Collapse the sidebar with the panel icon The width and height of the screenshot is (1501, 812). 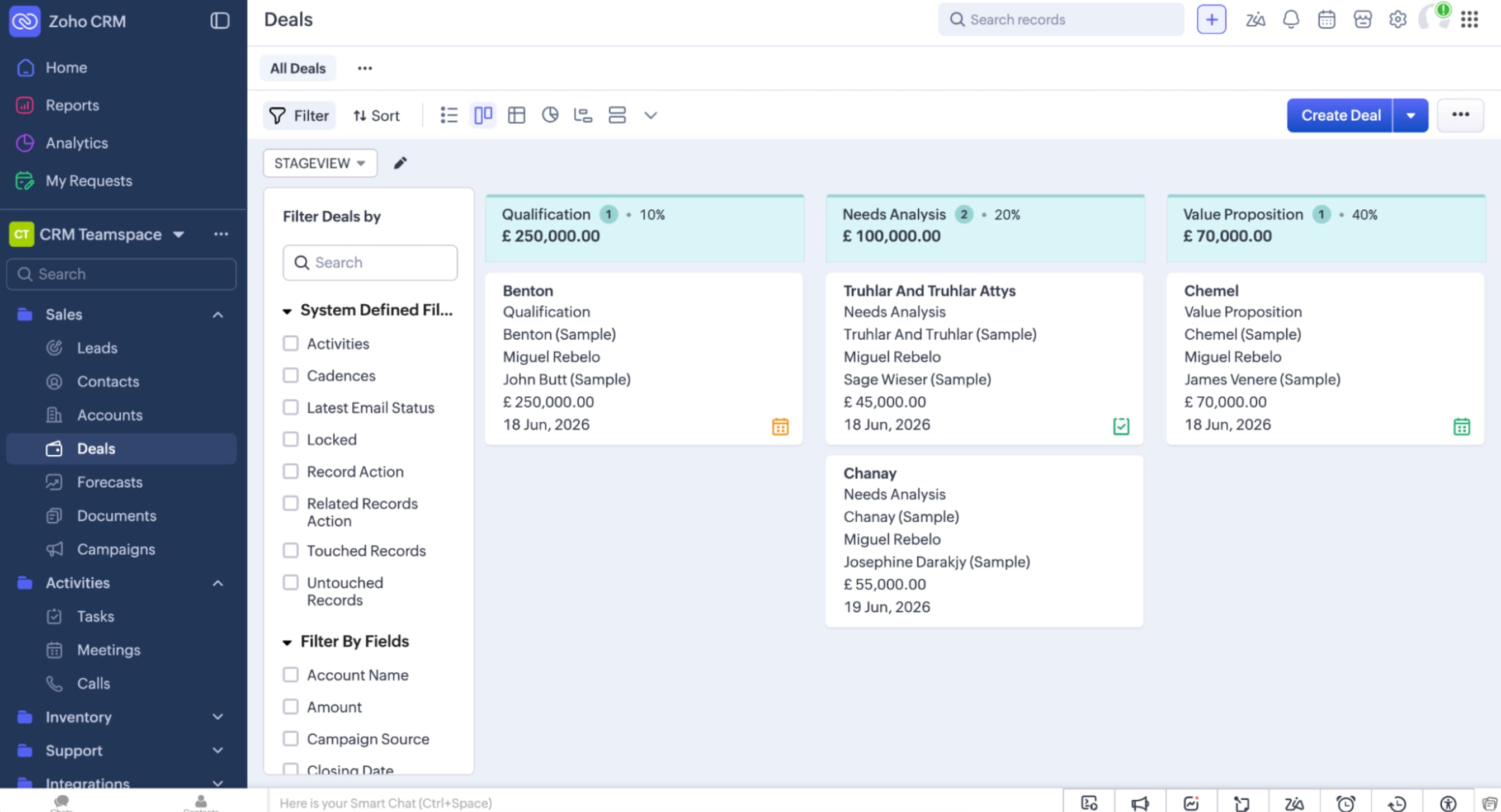pos(220,21)
